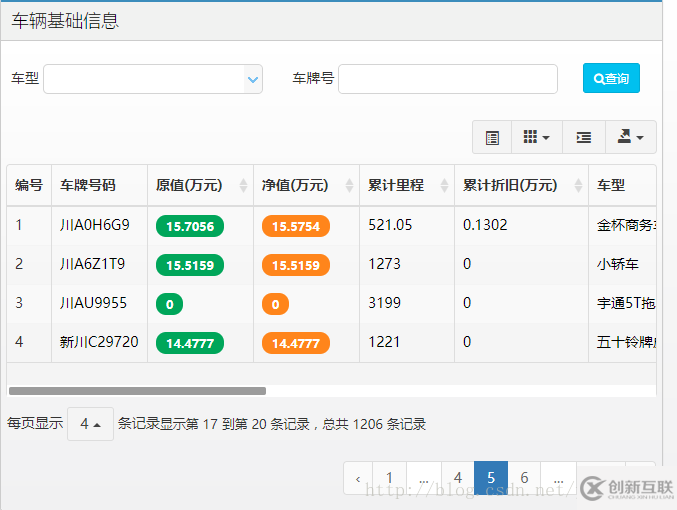
Task: Click depreciation value 0.1302
Action: point(485,225)
